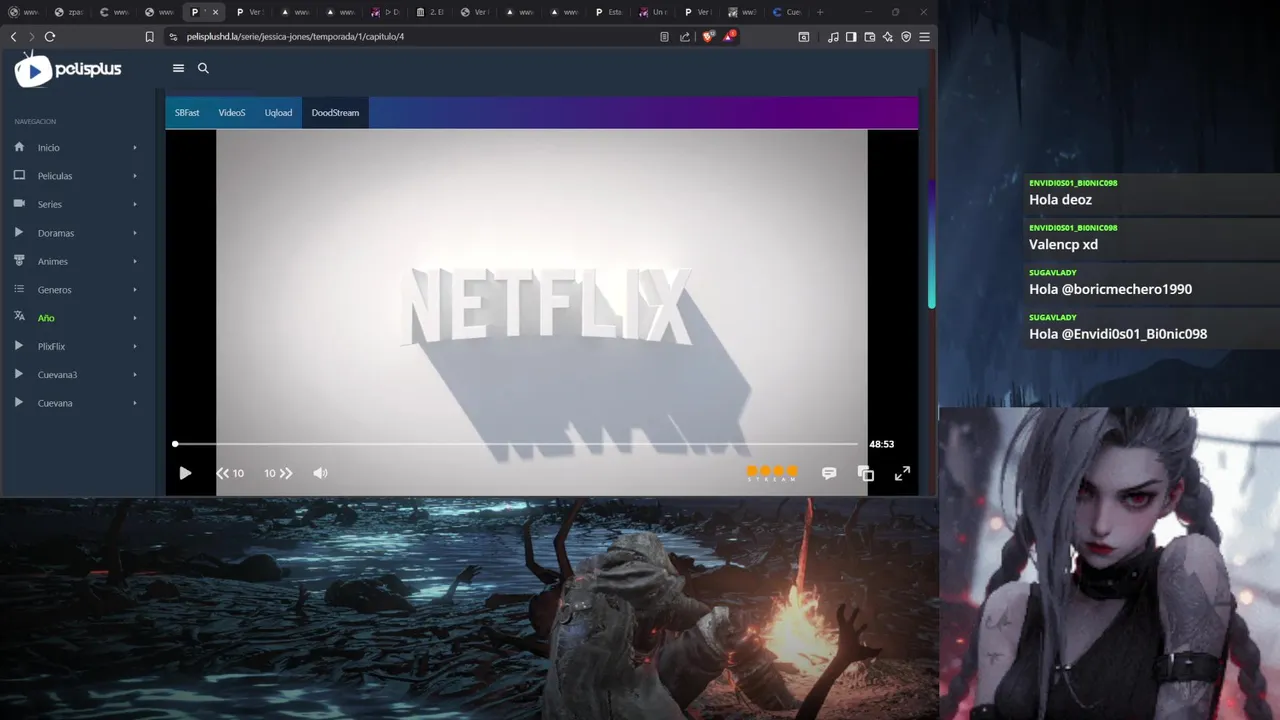
Task: Expand the Inicio submenu arrow
Action: 135,148
